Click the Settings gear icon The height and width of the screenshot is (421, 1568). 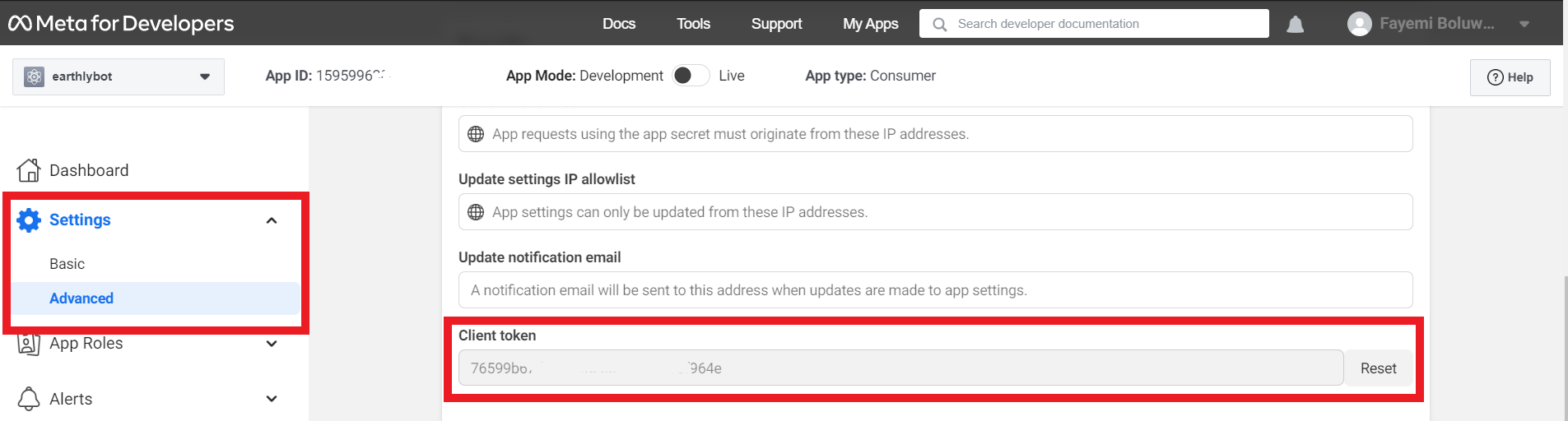[x=29, y=220]
